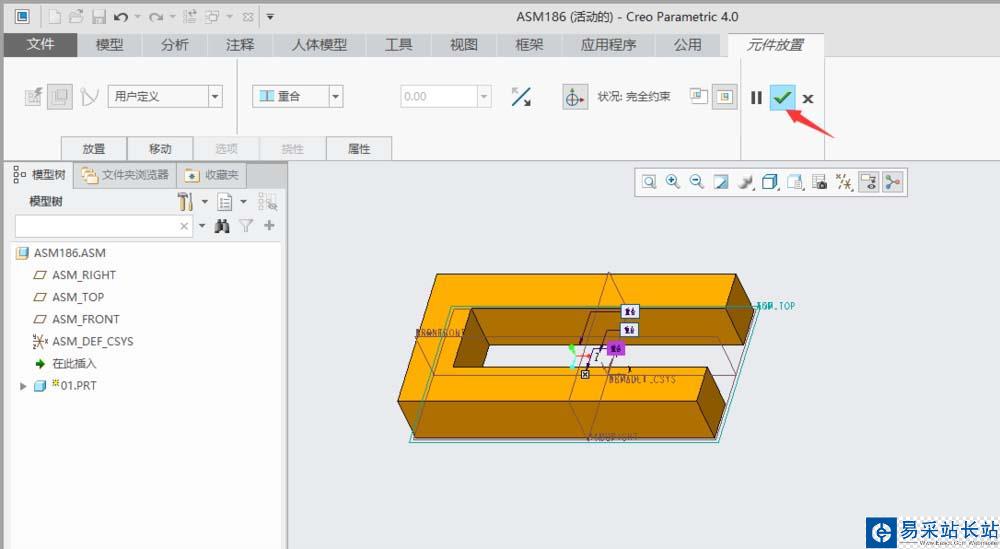1000x549 pixels.
Task: Pause the component placement tool
Action: [x=756, y=98]
